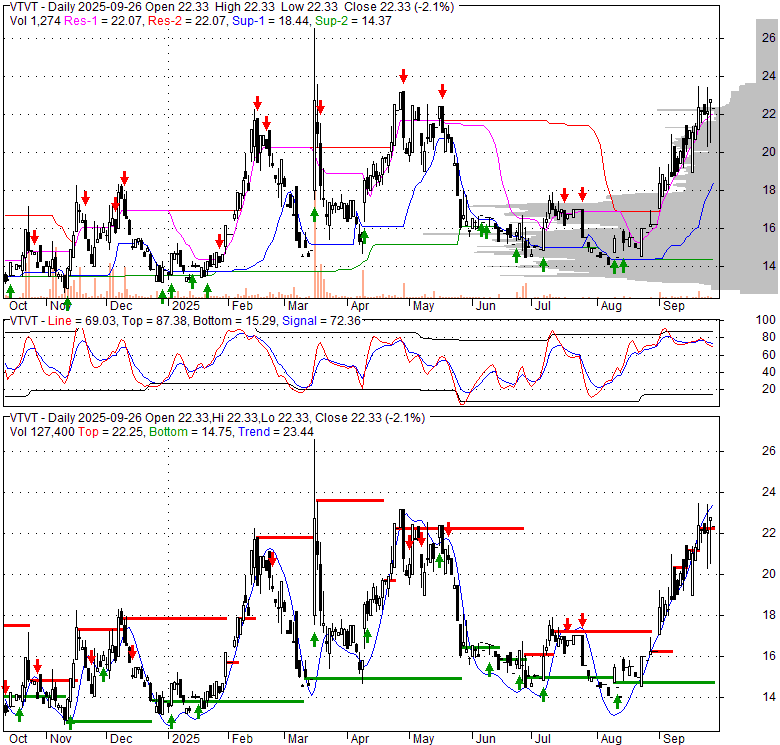Click the 'Vol 127,400' readout in bottom chart
Screen dimensions: 780x745
point(42,432)
